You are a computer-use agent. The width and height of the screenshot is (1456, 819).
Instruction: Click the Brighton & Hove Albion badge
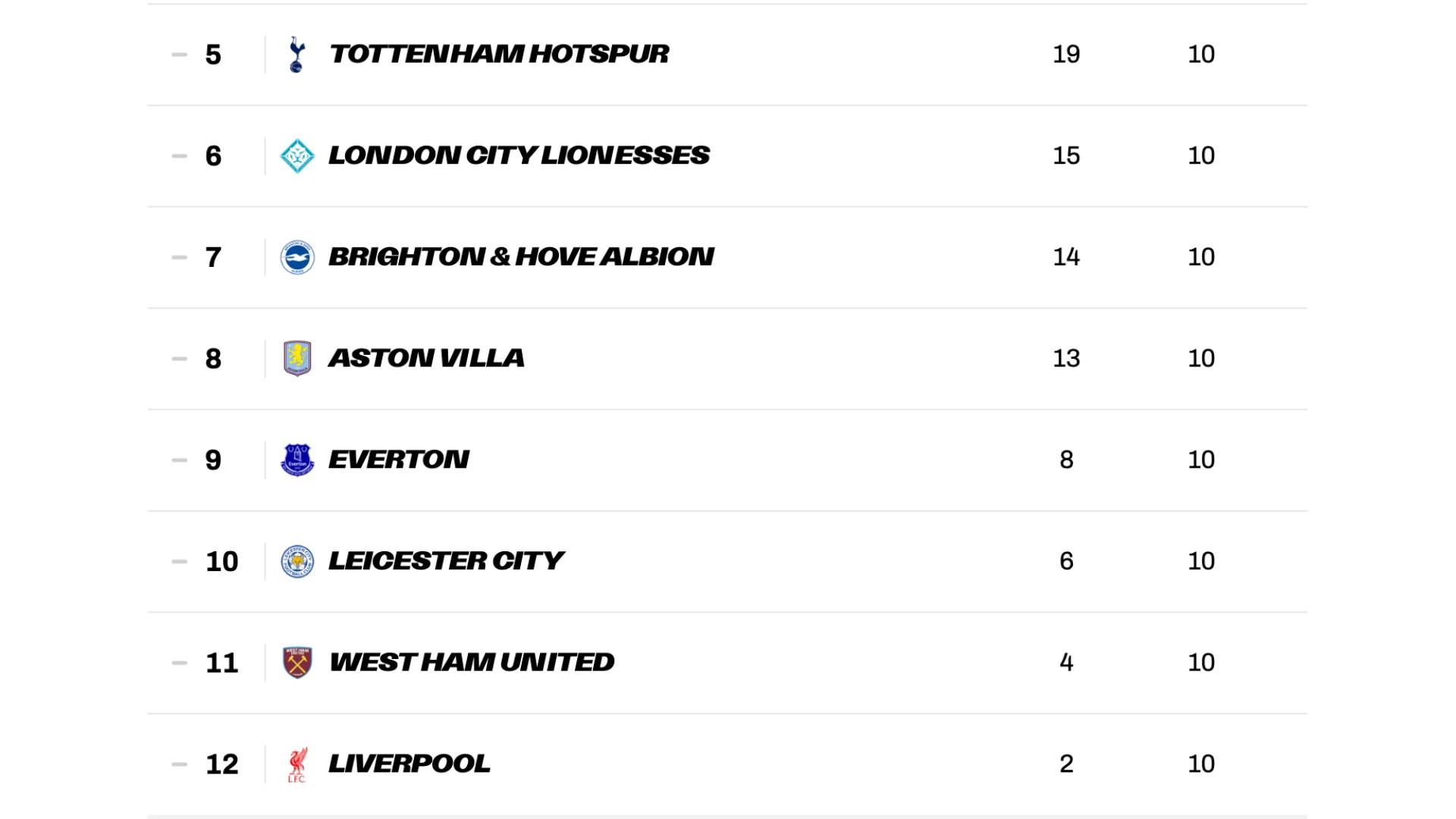click(x=297, y=258)
